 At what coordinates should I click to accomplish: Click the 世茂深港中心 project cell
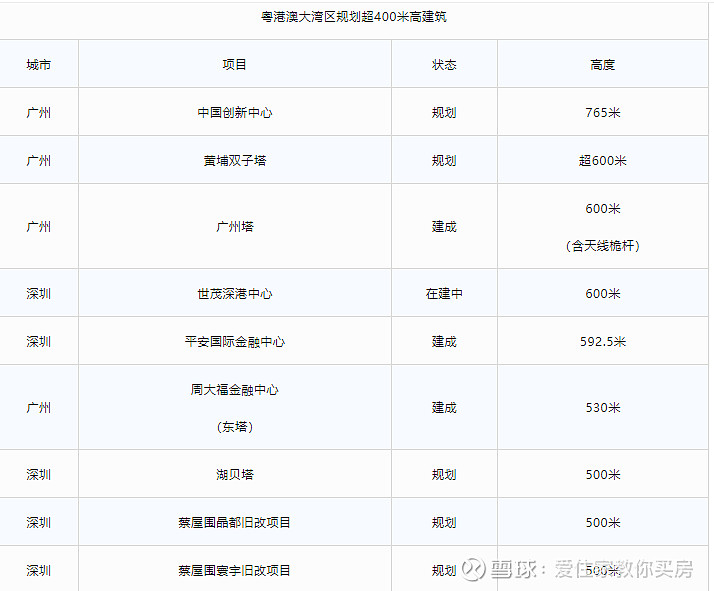(x=235, y=294)
